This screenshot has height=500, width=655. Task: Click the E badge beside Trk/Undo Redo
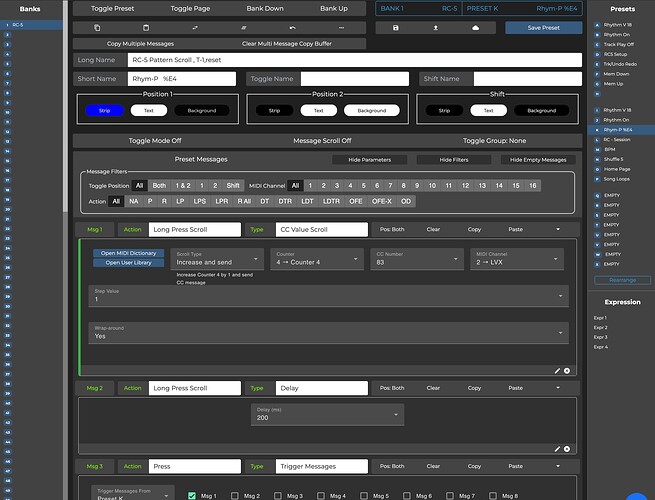point(597,64)
